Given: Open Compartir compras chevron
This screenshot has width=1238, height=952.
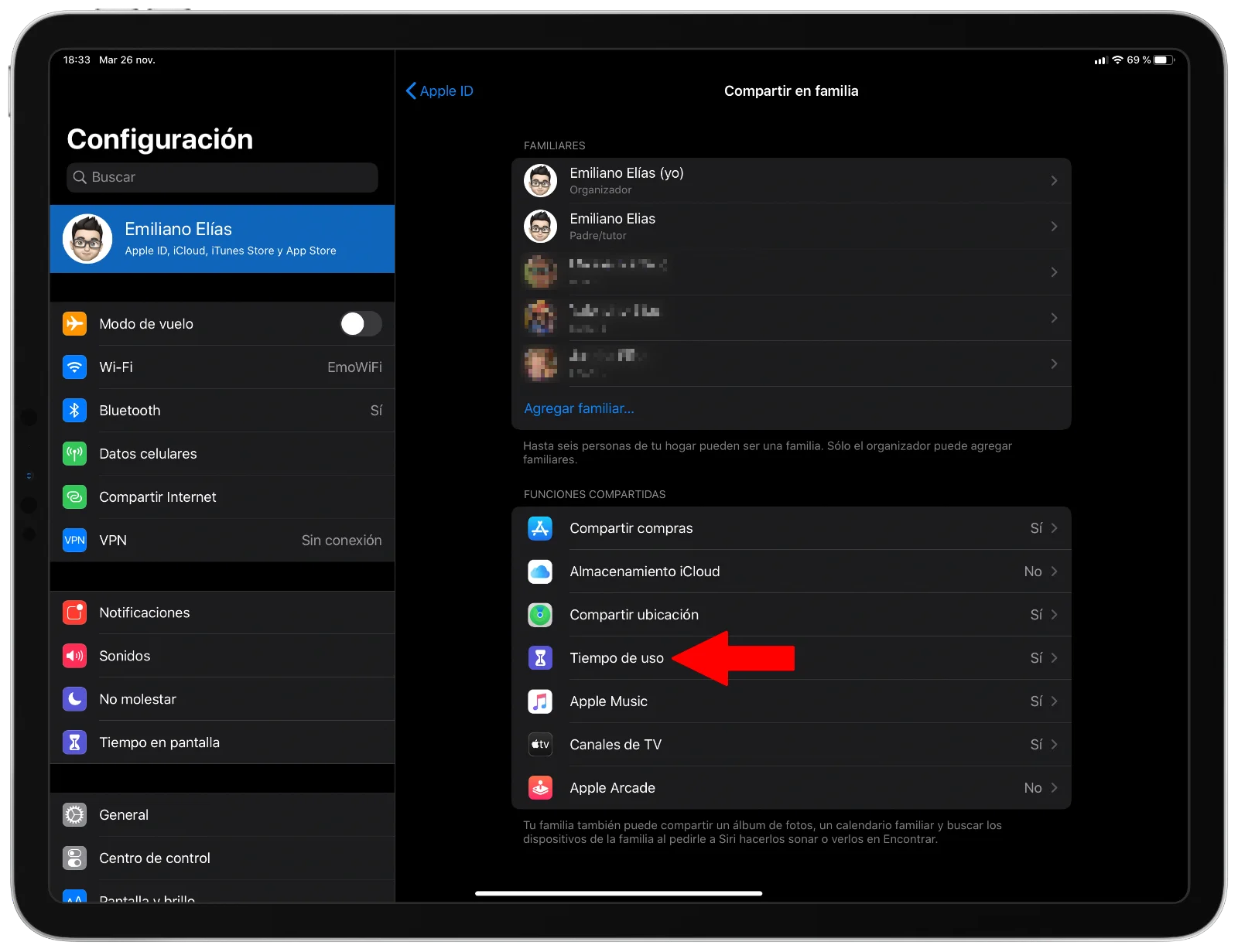Looking at the screenshot, I should pos(1054,528).
